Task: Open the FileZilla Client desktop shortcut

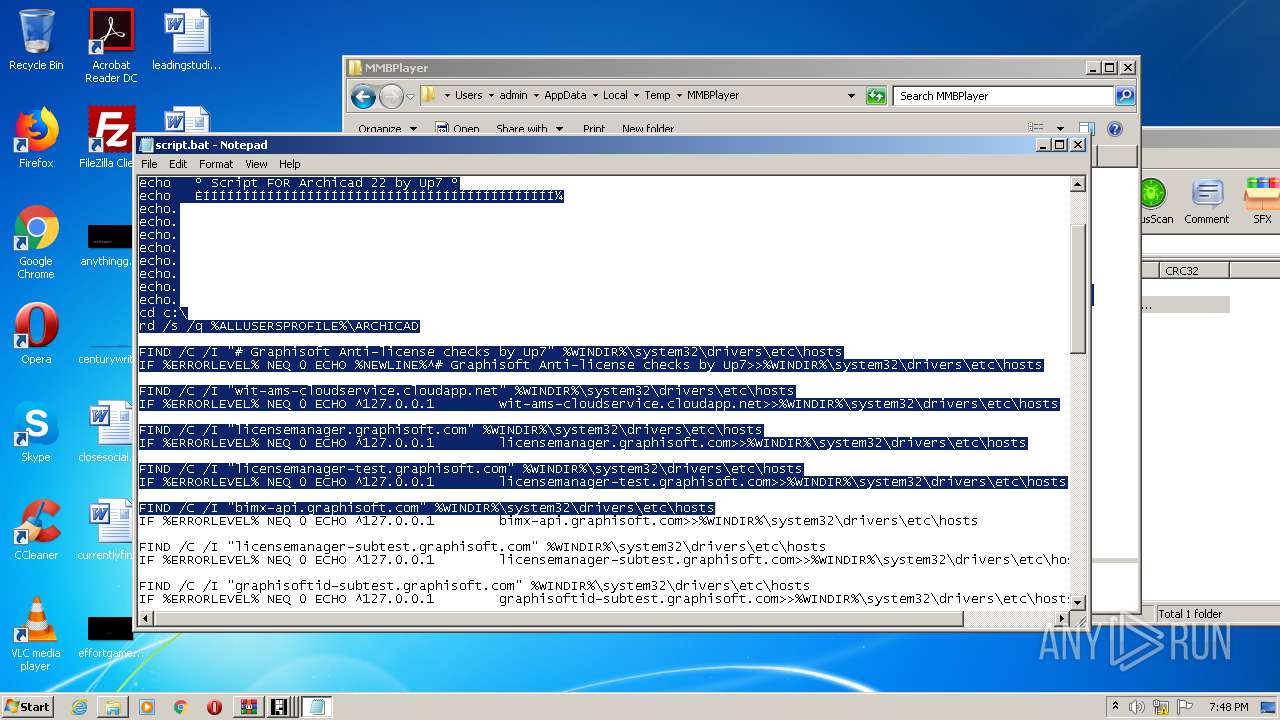Action: tap(109, 138)
